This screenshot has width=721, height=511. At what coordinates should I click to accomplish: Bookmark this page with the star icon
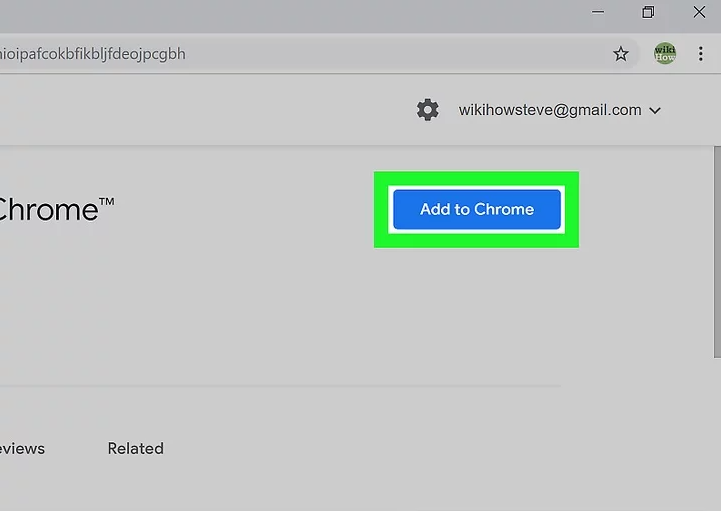point(621,54)
